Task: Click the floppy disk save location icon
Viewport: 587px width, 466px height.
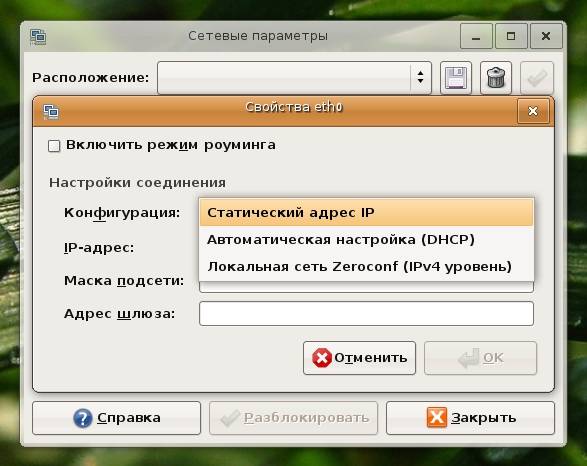Action: 456,78
